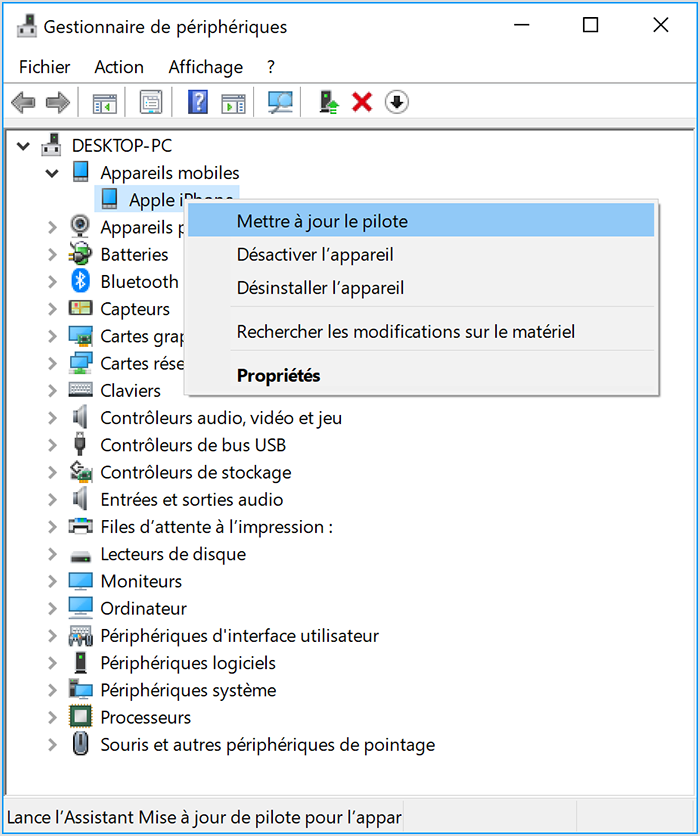Screen dimensions: 700x836
Task: Collapse the Appareils mobiles category
Action: [52, 173]
